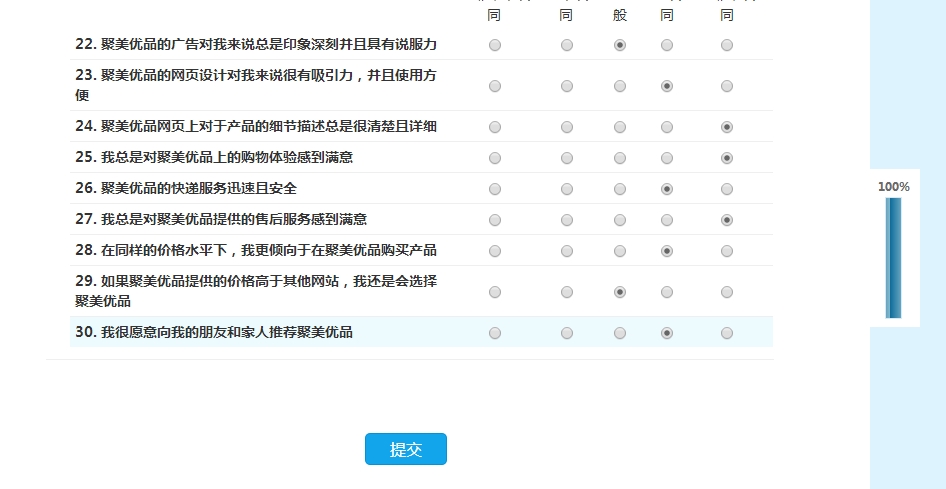Click the selected middle radio on question 22

click(x=620, y=45)
